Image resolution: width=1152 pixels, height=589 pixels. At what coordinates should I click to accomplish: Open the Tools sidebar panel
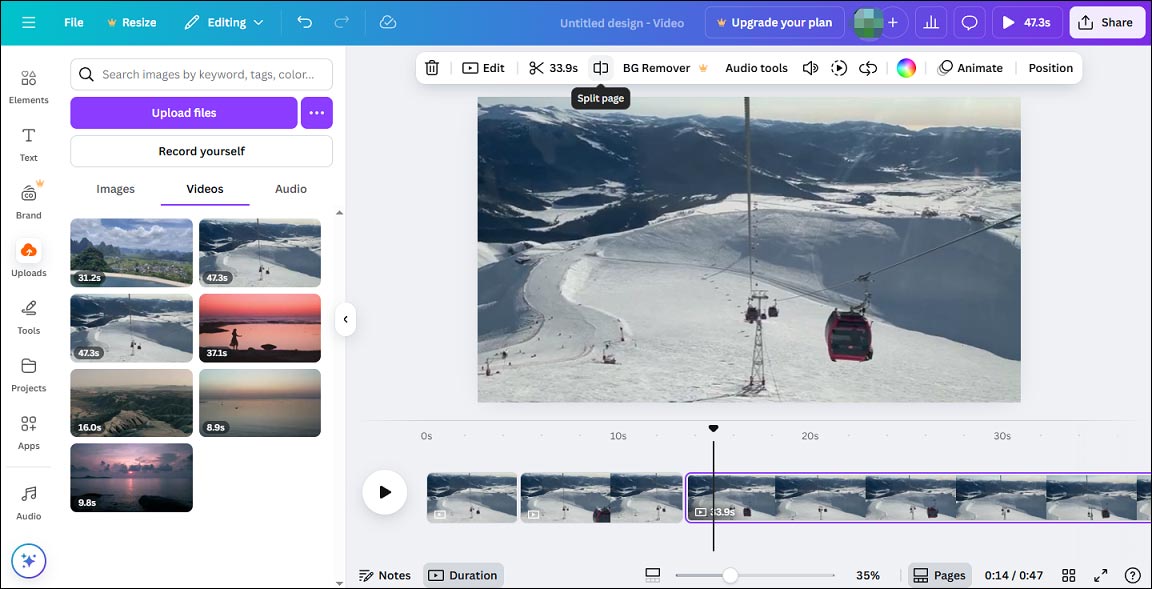(x=29, y=317)
